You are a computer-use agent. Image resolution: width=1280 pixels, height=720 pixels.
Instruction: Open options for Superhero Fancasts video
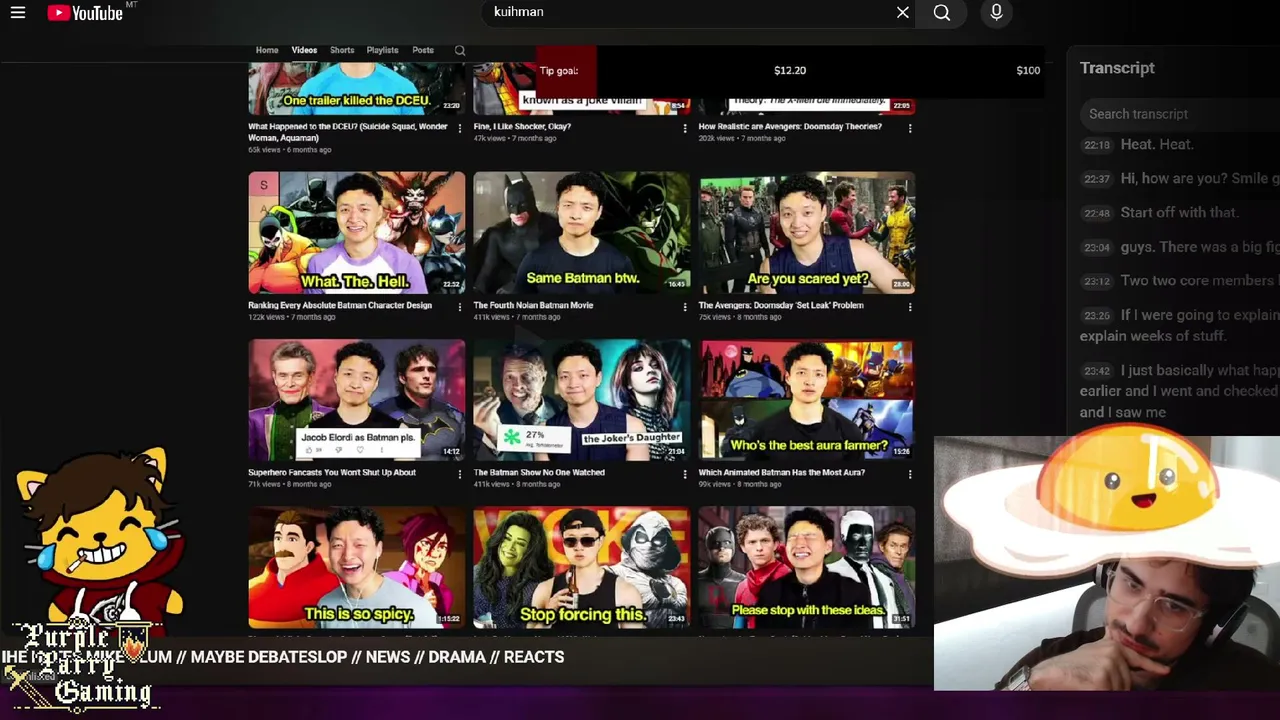[460, 474]
